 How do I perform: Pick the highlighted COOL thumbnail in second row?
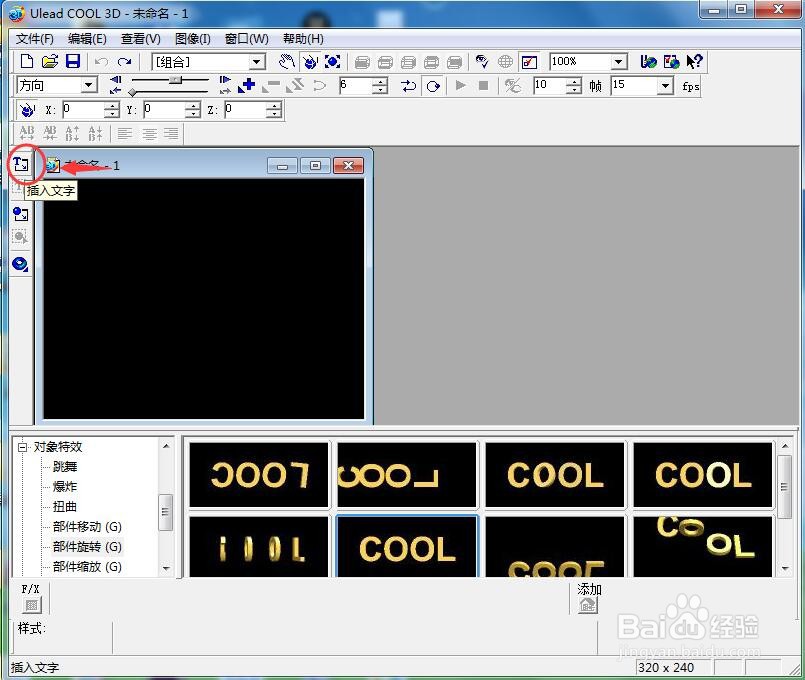pos(407,547)
